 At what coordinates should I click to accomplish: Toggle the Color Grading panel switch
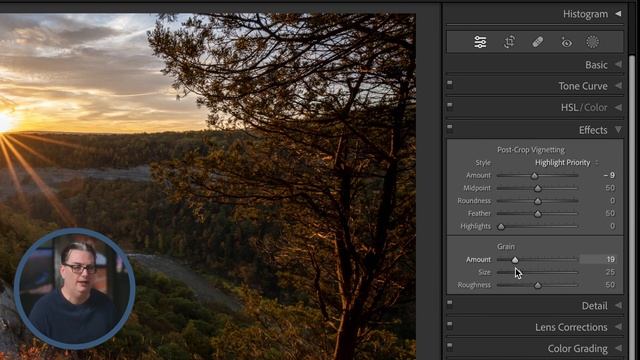[x=450, y=347]
